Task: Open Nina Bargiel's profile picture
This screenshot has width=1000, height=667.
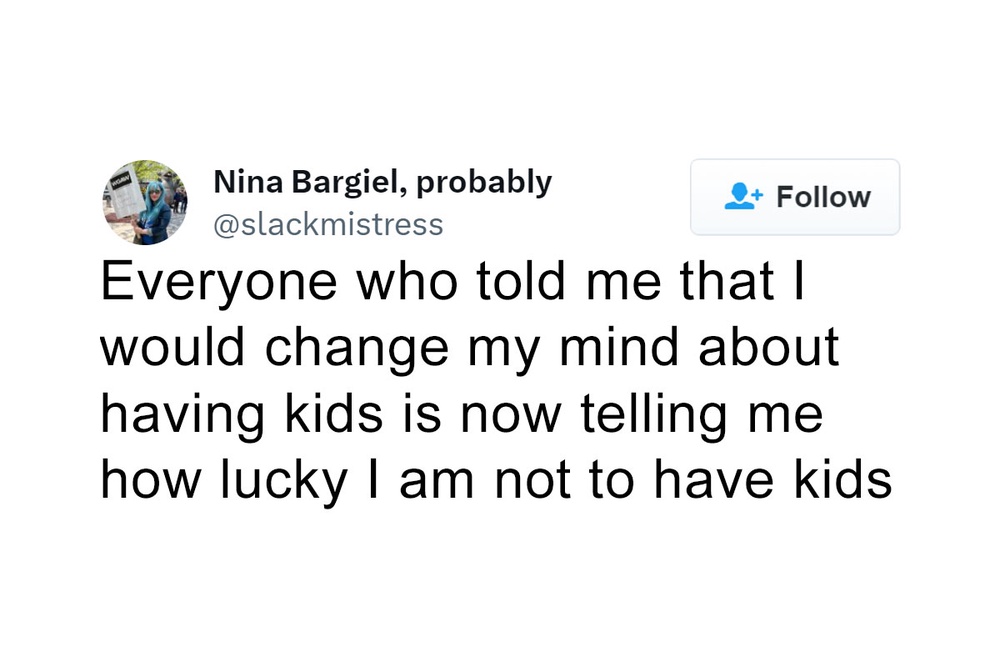Action: 146,202
